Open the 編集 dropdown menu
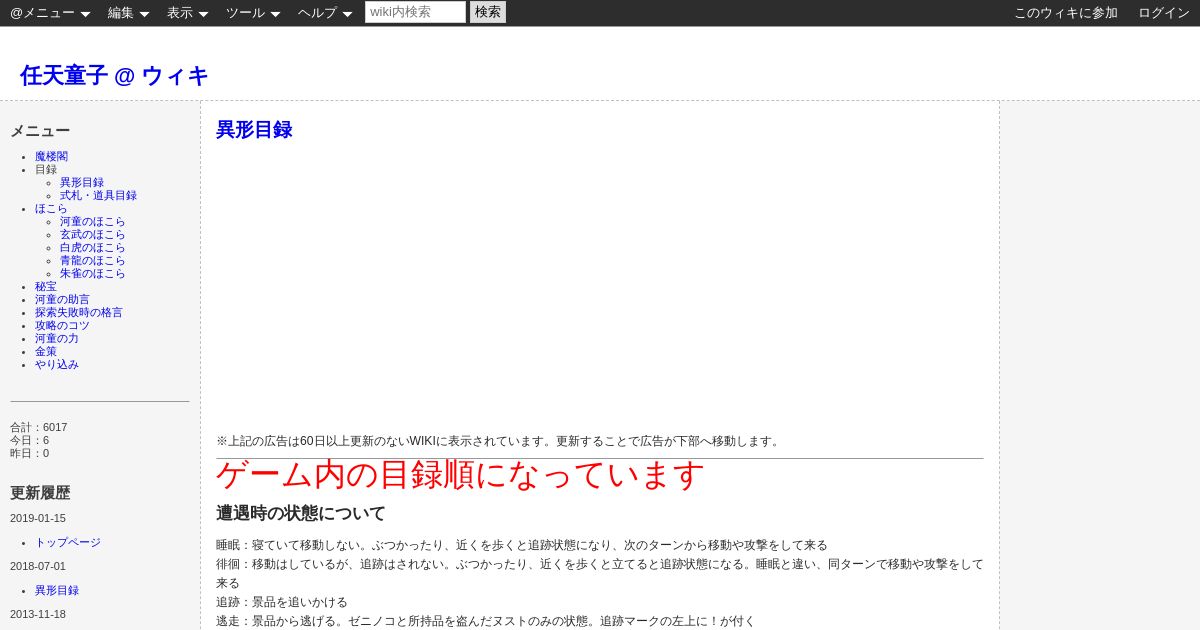Viewport: 1200px width, 630px height. tap(128, 13)
